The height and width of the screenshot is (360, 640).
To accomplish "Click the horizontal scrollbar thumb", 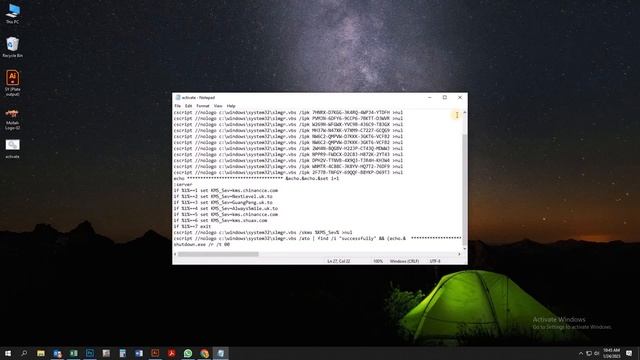I will (x=218, y=254).
